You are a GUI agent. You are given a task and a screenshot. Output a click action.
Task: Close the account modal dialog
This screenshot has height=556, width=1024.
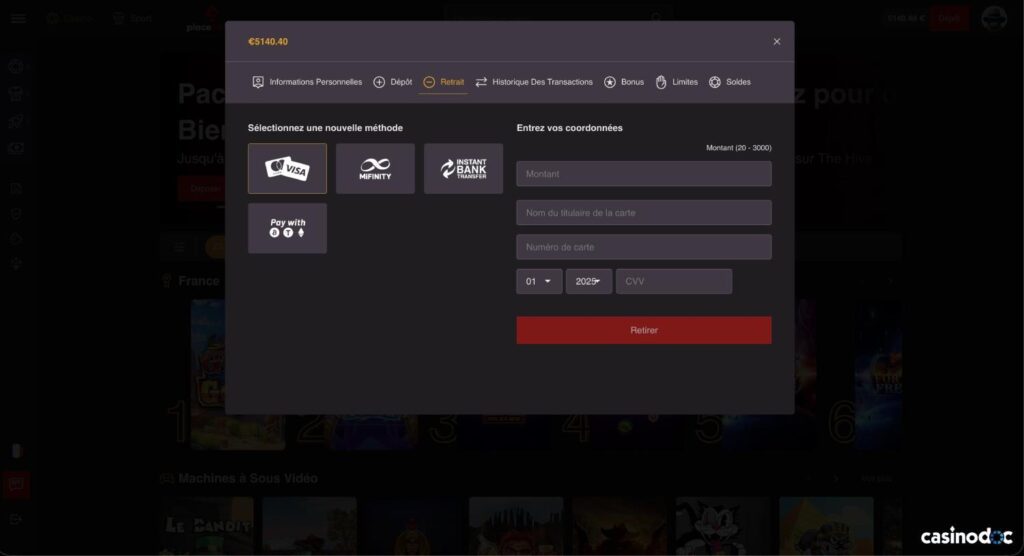pos(777,42)
